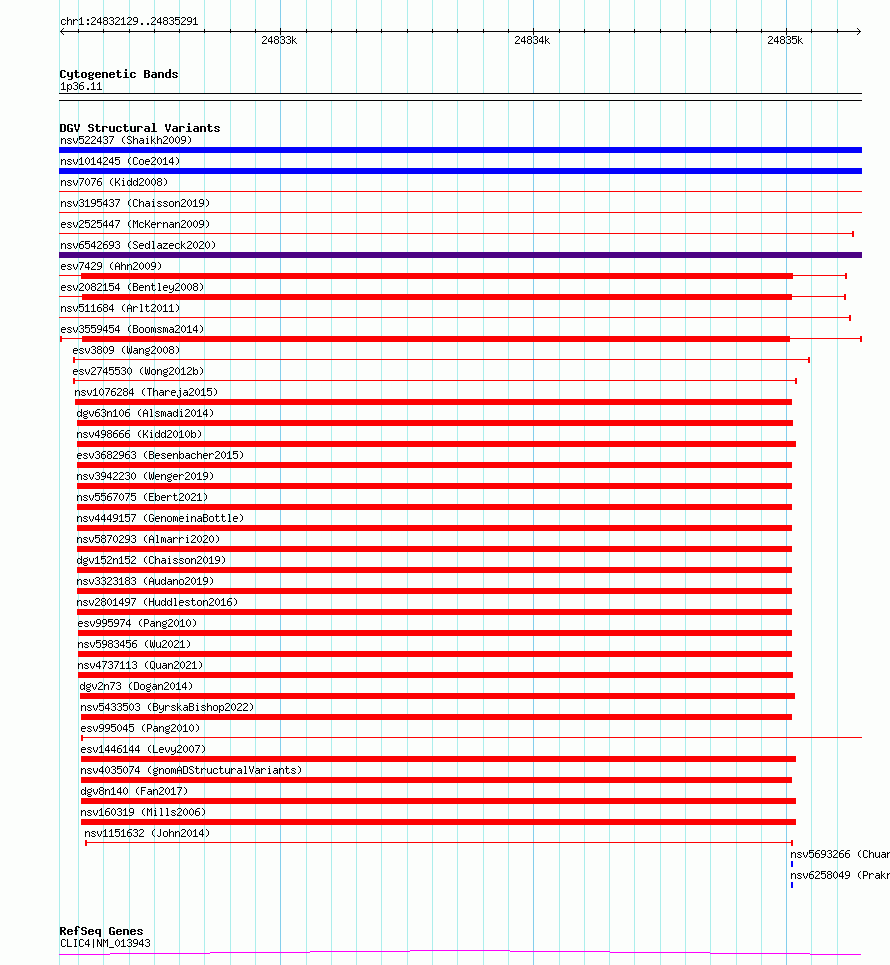Select variant nsv1151632 (John2014)
890x965 pixels.
point(147,833)
